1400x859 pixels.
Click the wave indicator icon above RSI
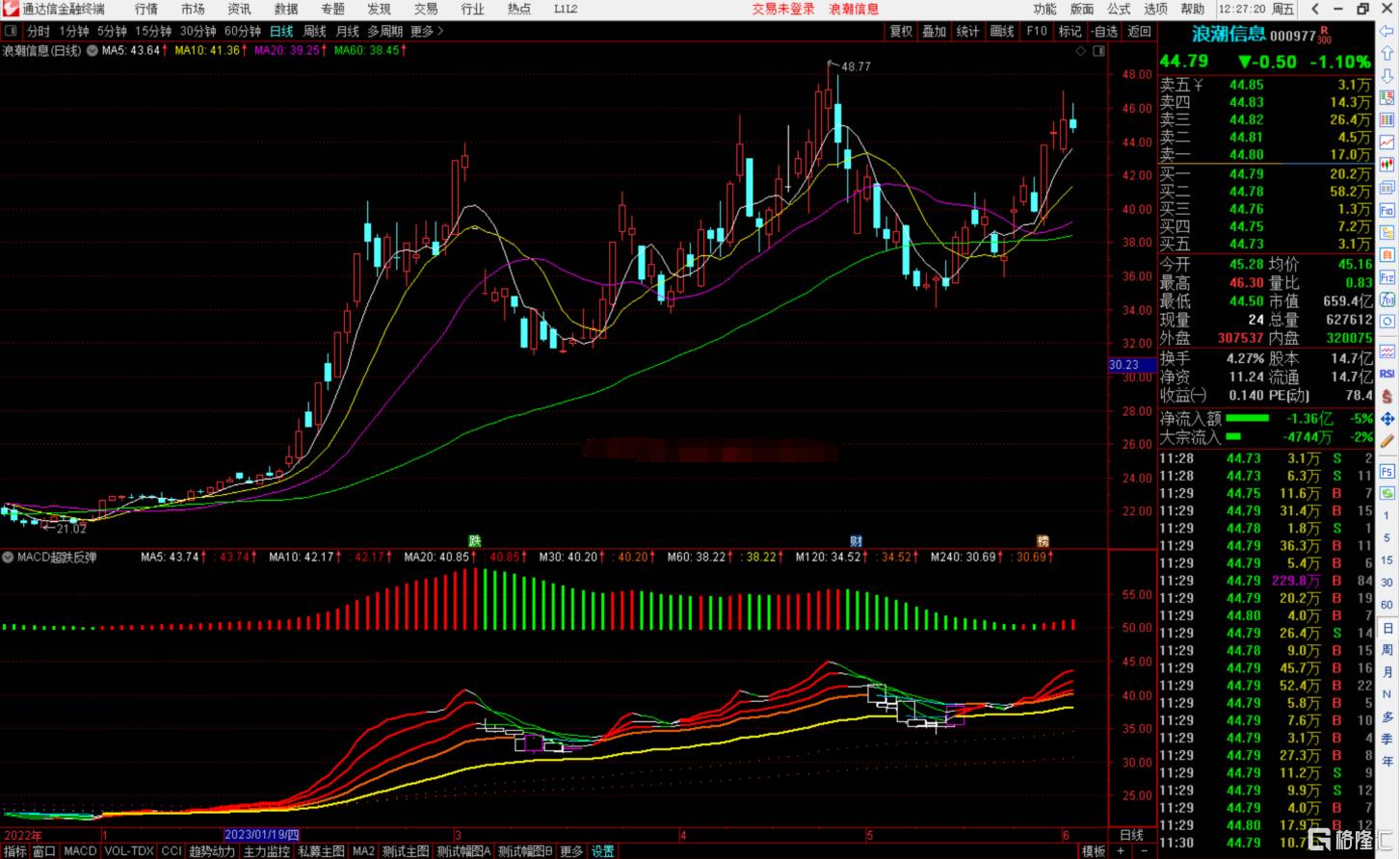click(x=1387, y=352)
